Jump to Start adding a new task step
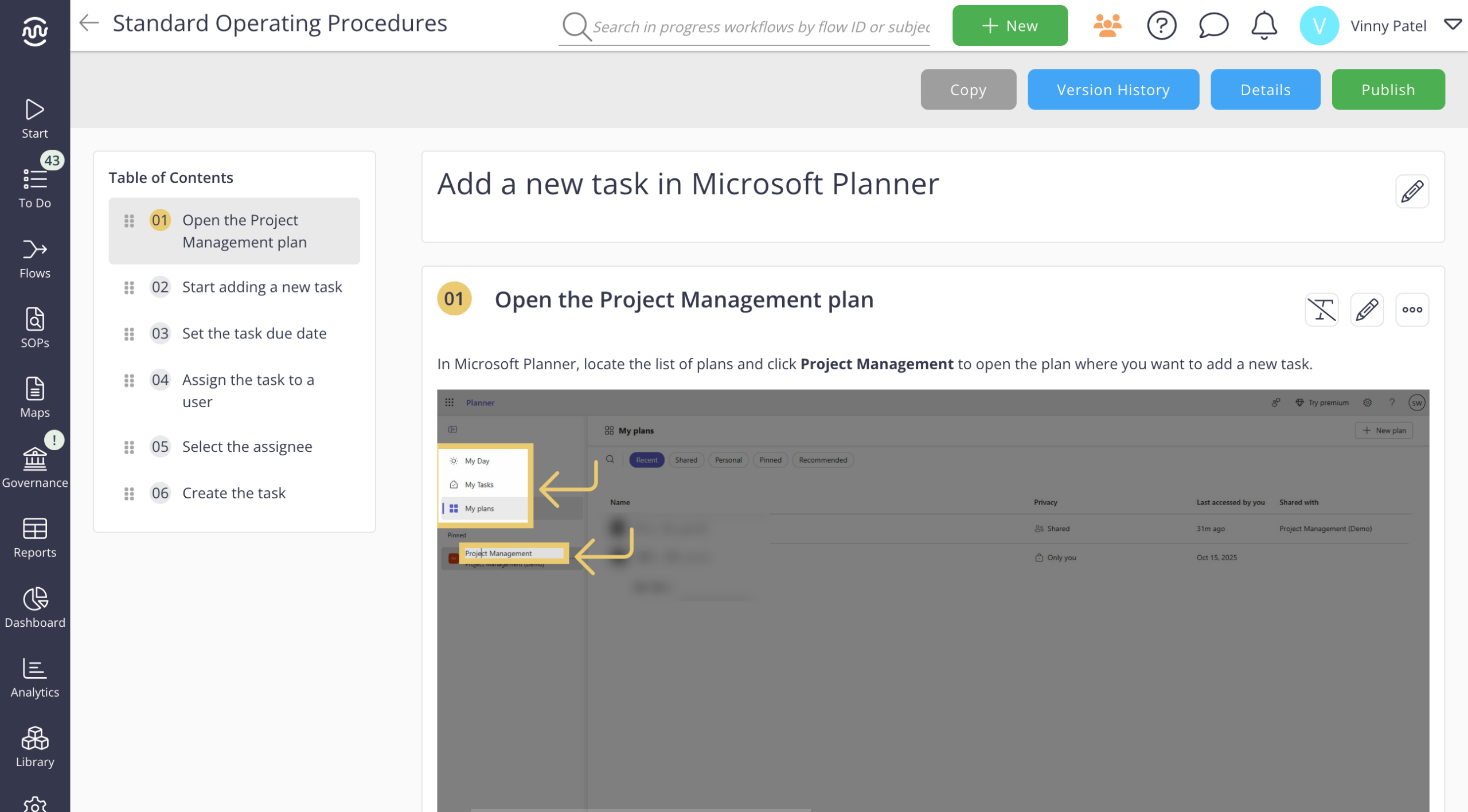 point(234,287)
